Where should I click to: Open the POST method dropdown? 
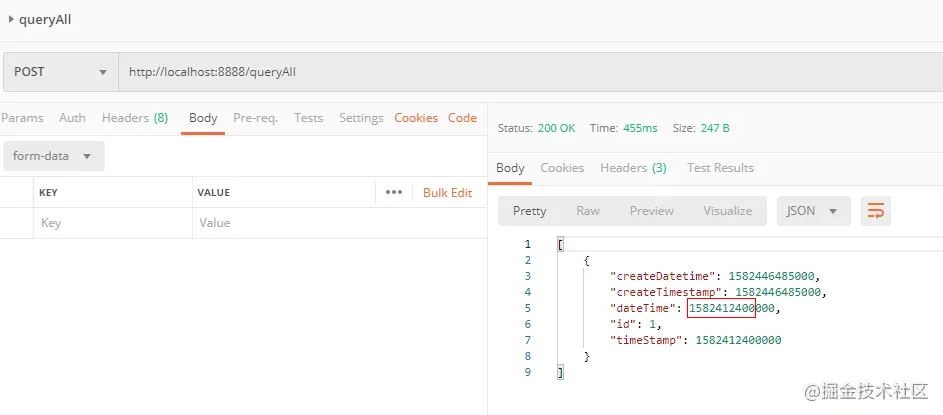click(x=60, y=72)
